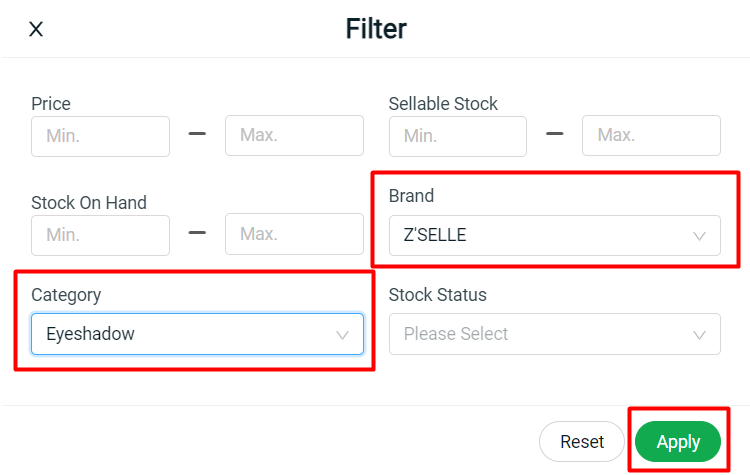Focus the Sellable Stock Min. field
Viewport: 750px width, 475px height.
point(457,136)
